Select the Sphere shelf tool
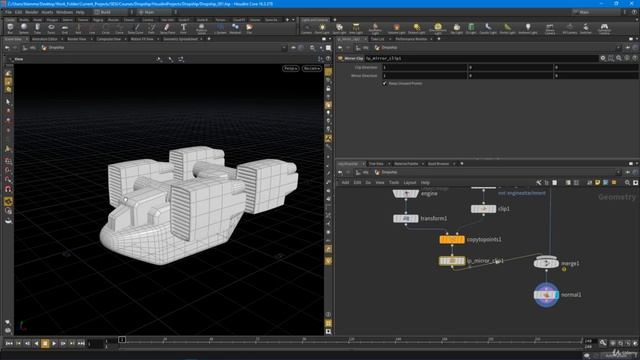The height and width of the screenshot is (360, 640). [24, 29]
